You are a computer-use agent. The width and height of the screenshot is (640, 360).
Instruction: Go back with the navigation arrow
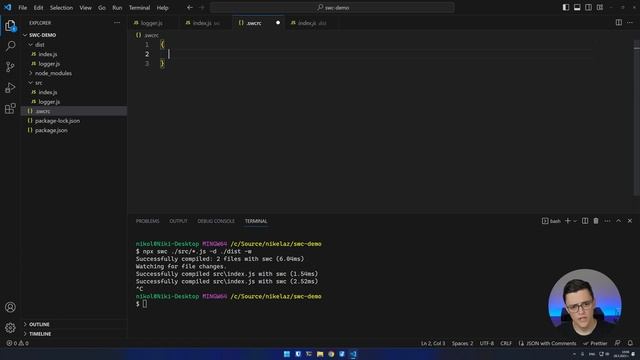(x=190, y=7)
